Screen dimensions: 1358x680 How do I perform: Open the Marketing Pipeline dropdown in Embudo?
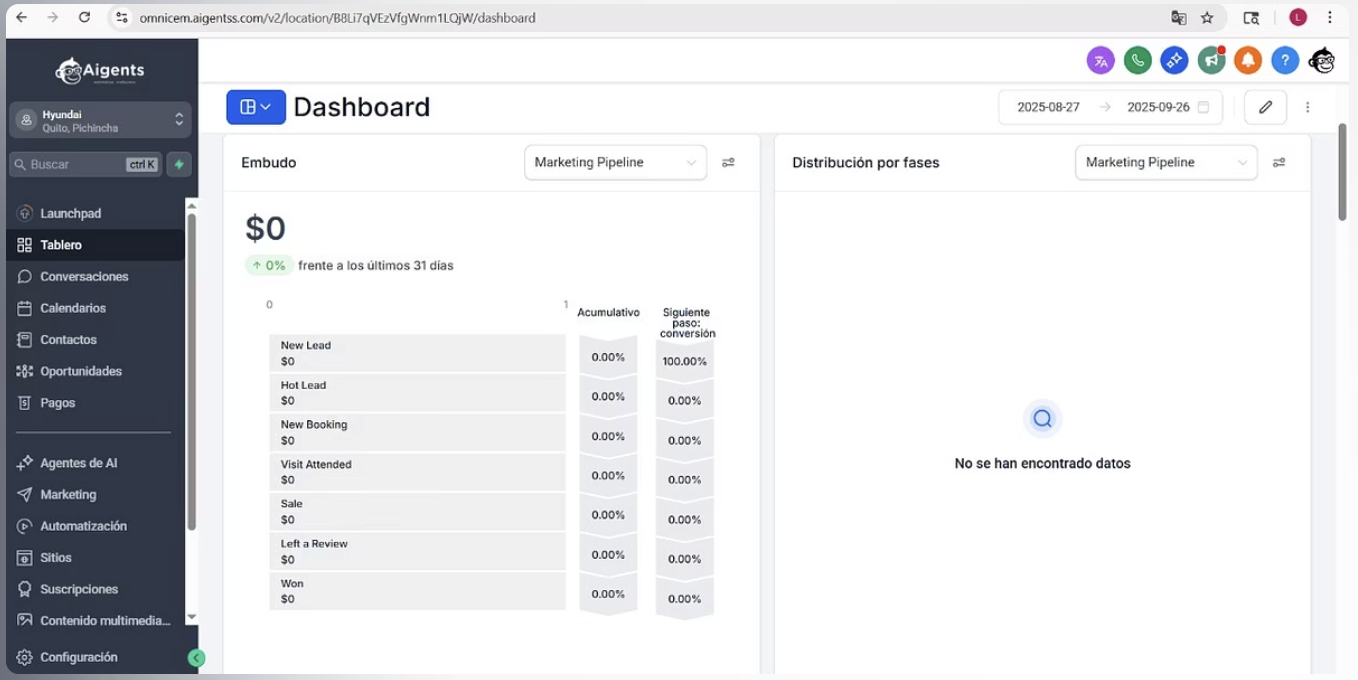point(615,162)
